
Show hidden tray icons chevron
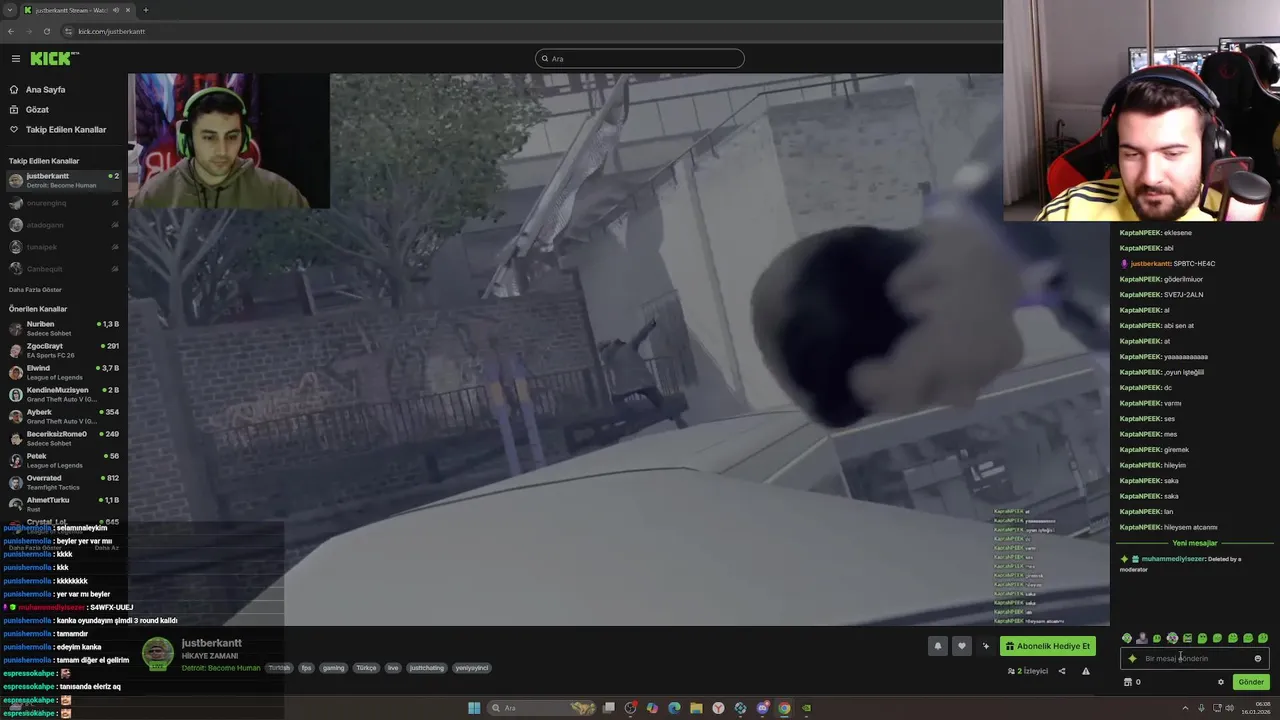(x=1187, y=708)
